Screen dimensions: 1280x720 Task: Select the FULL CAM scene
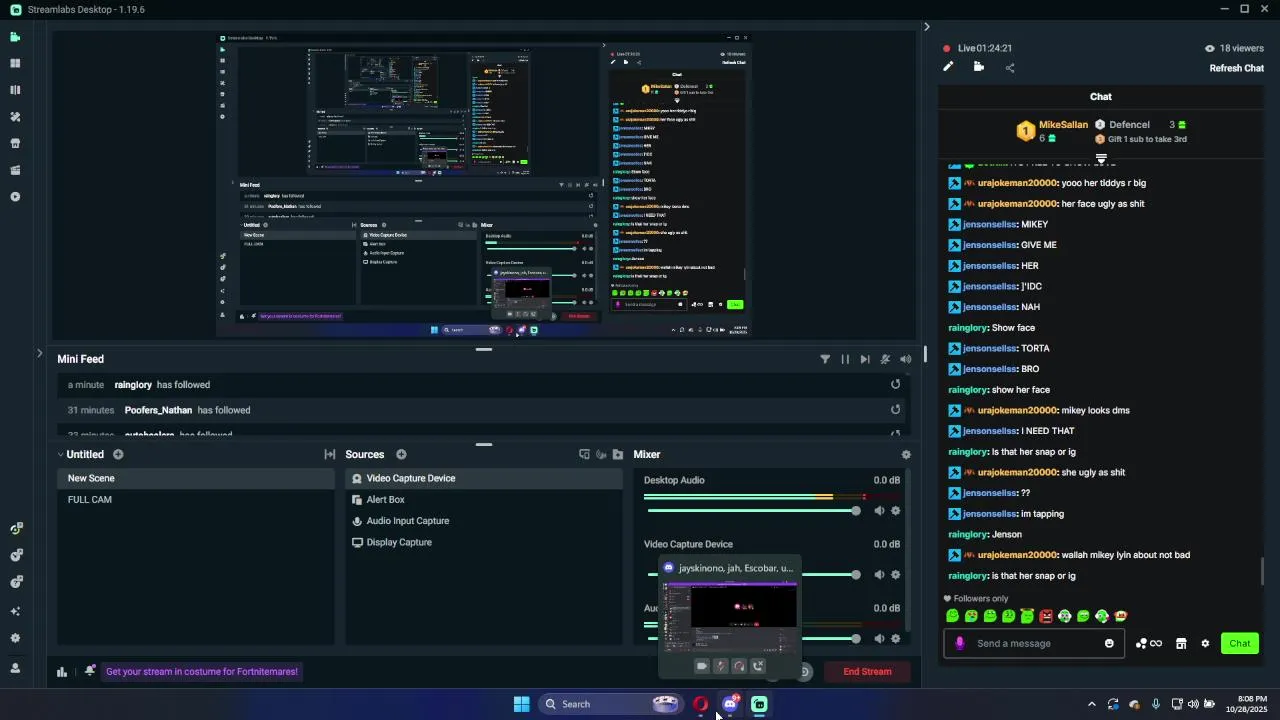tap(196, 499)
